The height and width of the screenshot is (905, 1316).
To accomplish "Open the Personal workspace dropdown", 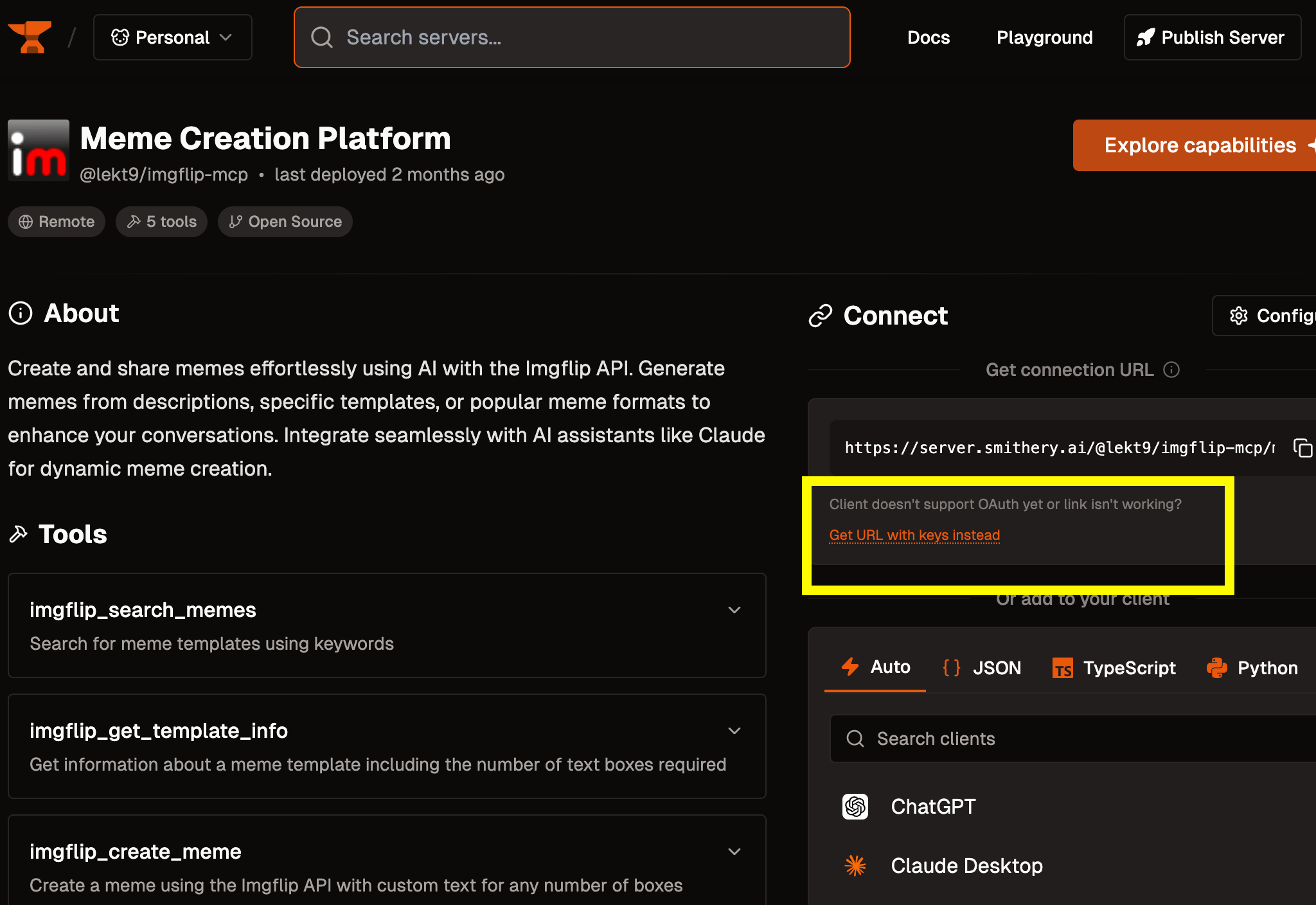I will coord(173,37).
